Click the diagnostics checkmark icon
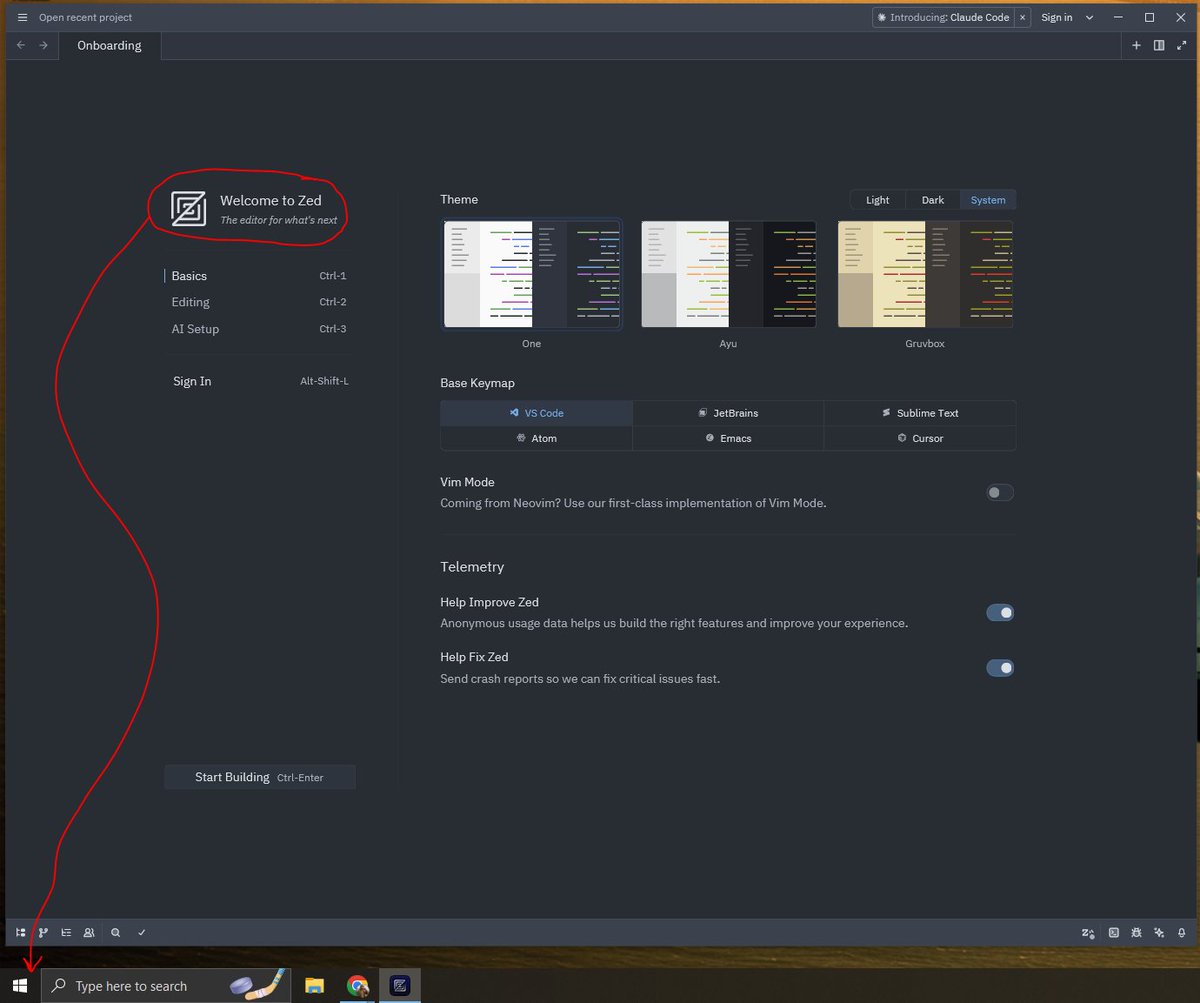The image size is (1200, 1003). pyautogui.click(x=142, y=932)
